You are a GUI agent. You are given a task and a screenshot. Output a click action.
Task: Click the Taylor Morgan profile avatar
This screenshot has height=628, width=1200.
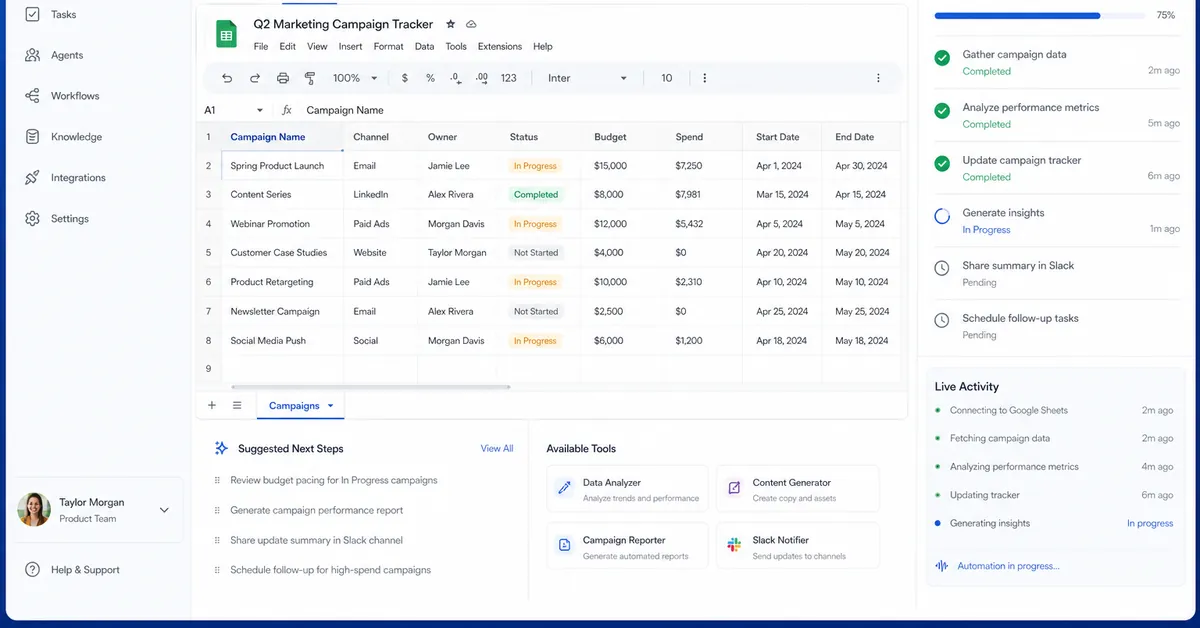[34, 510]
